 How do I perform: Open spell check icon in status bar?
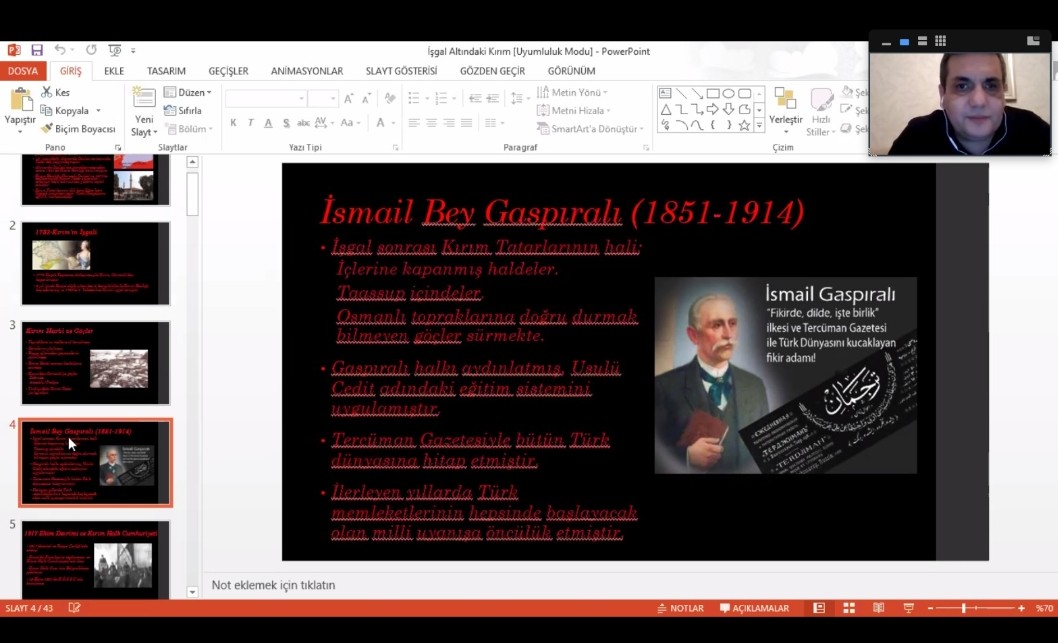(74, 608)
